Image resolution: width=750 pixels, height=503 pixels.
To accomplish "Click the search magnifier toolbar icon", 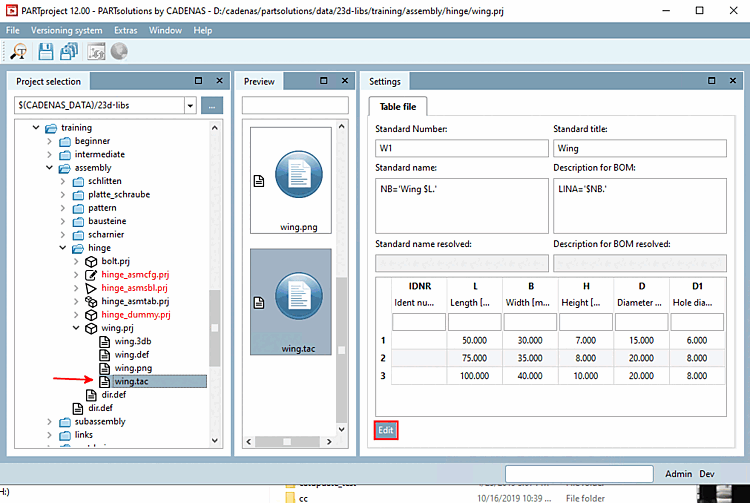I will pos(19,52).
